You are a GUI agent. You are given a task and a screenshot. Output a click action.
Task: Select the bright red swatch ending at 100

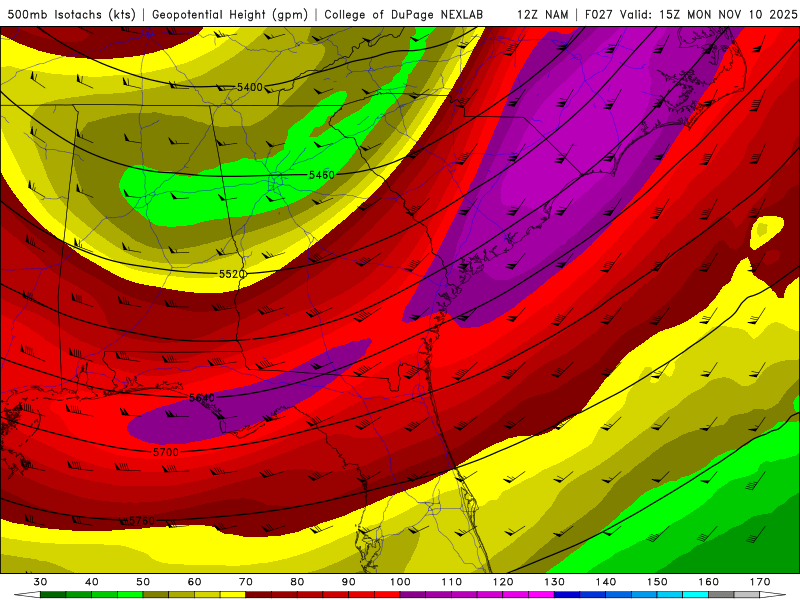pyautogui.click(x=387, y=594)
